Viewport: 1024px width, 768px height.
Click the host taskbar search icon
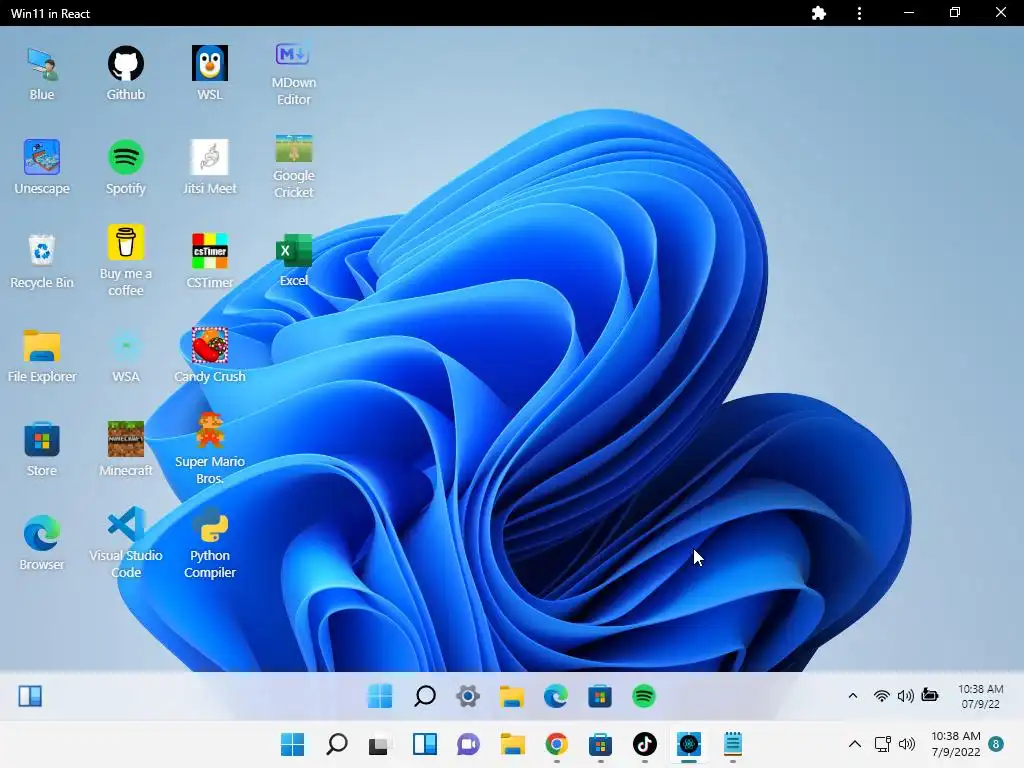(x=337, y=744)
